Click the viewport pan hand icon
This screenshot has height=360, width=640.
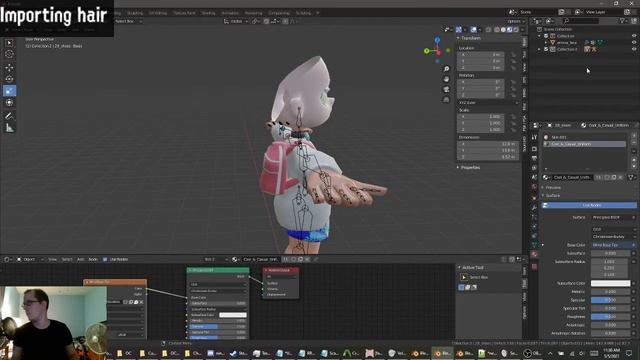pyautogui.click(x=446, y=79)
